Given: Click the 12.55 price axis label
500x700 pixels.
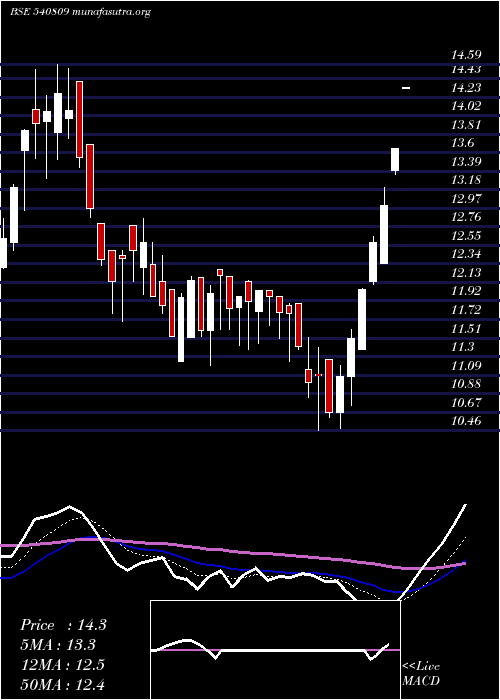Looking at the screenshot, I should coord(466,236).
